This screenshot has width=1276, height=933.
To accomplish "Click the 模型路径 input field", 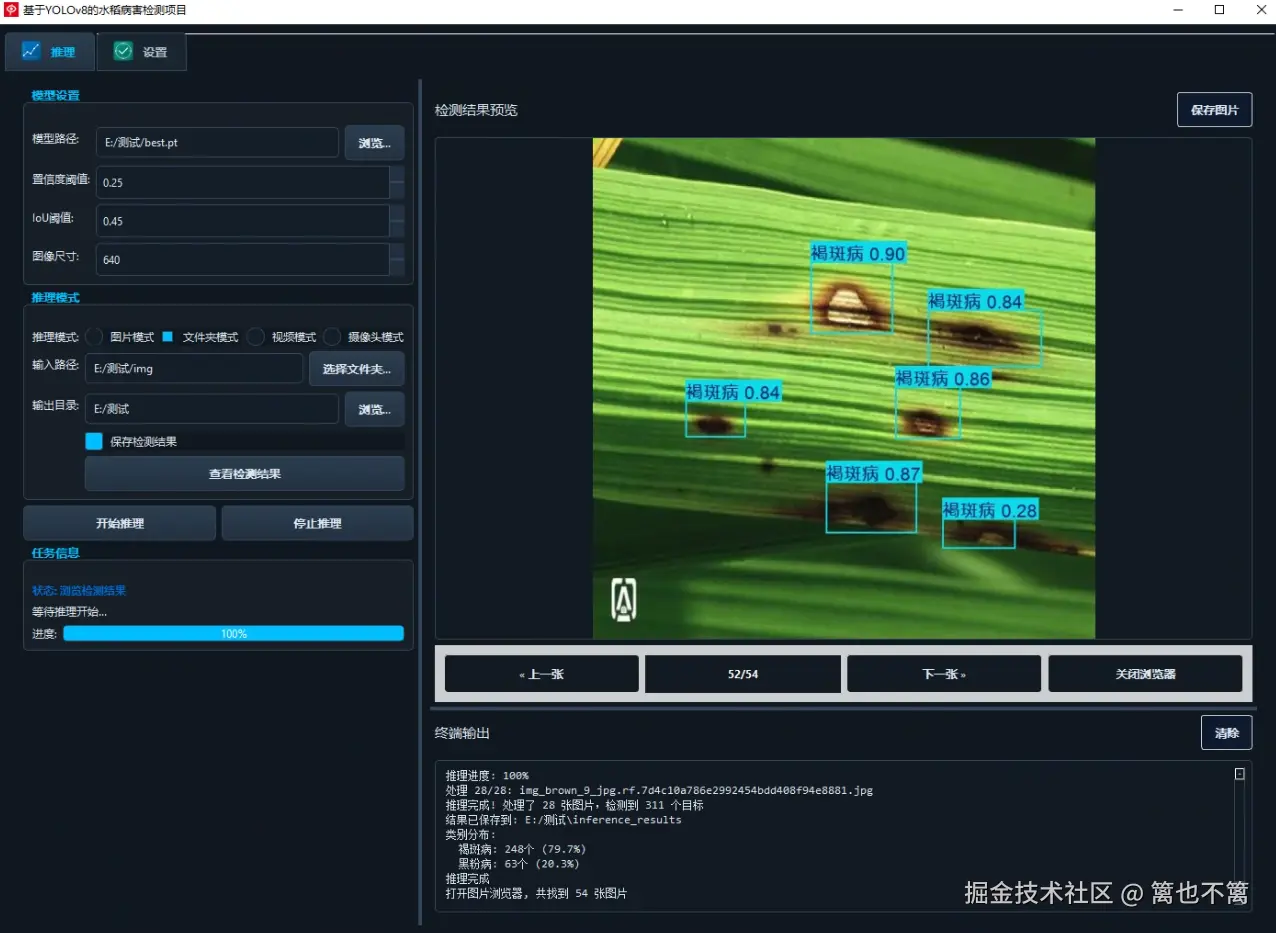I will point(217,142).
